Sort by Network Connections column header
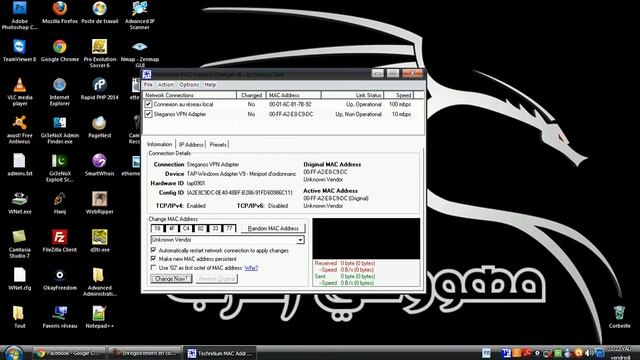 [x=190, y=95]
